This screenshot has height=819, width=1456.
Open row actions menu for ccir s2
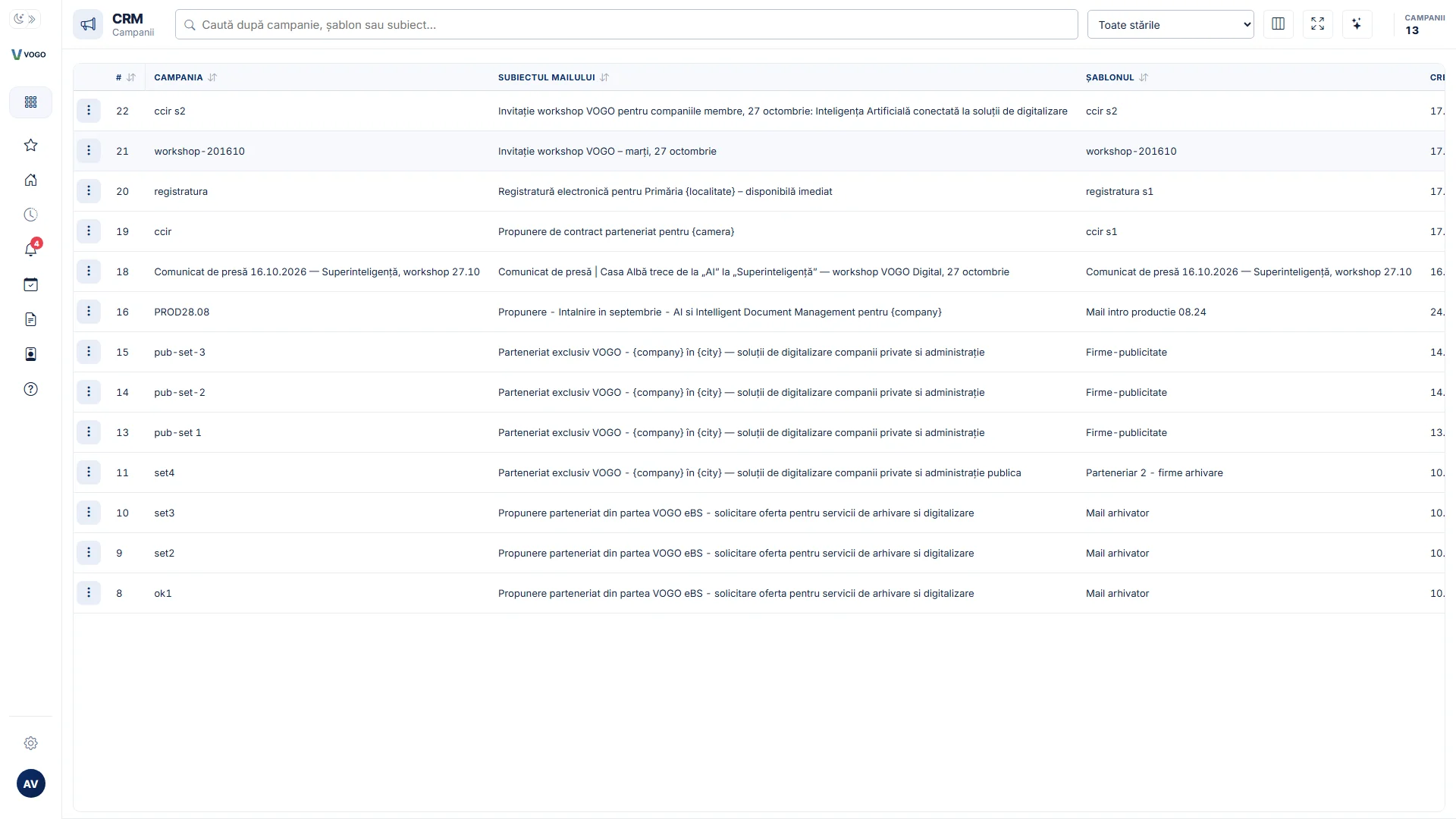coord(89,111)
